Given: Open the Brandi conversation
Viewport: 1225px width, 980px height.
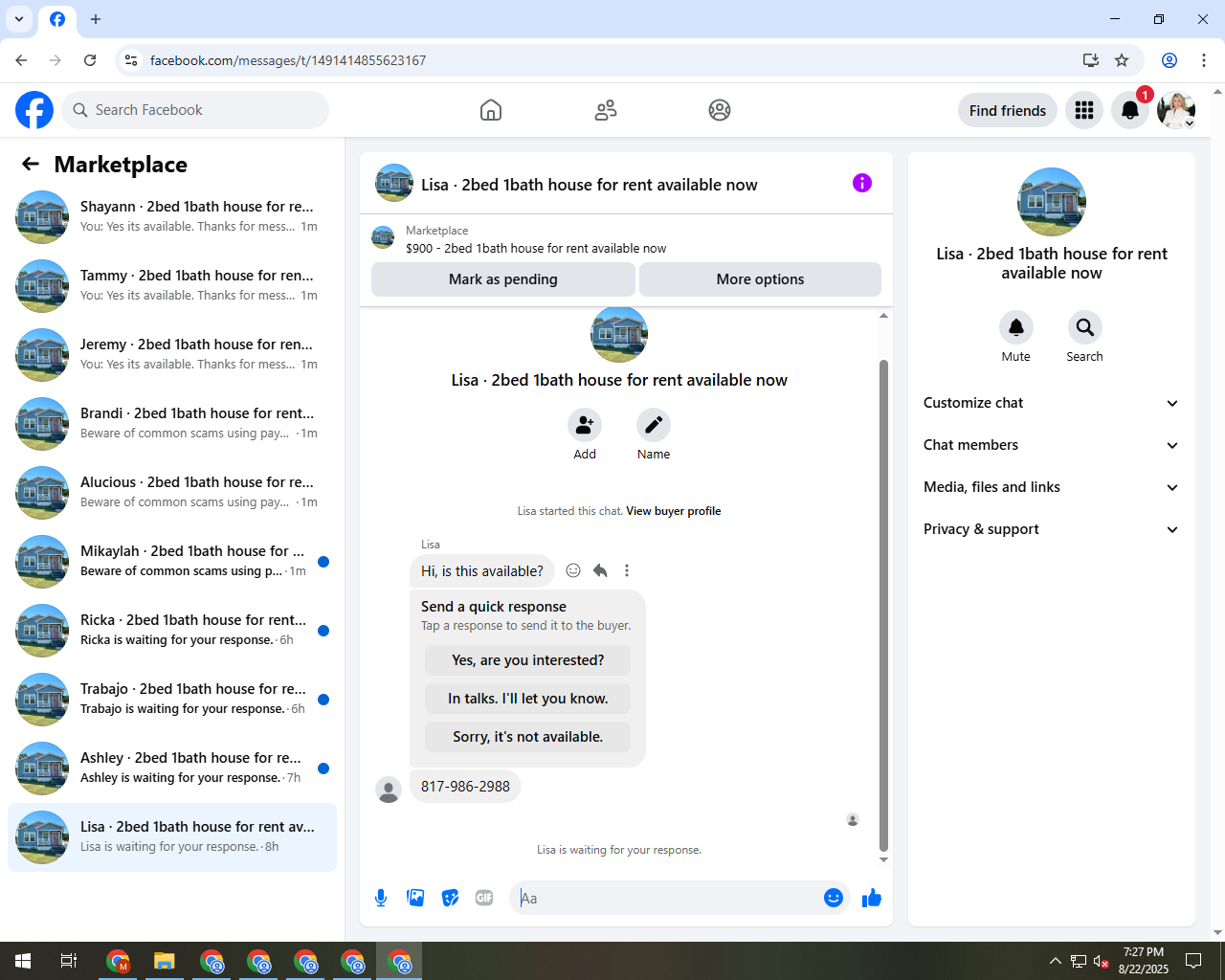Looking at the screenshot, I should coord(172,424).
